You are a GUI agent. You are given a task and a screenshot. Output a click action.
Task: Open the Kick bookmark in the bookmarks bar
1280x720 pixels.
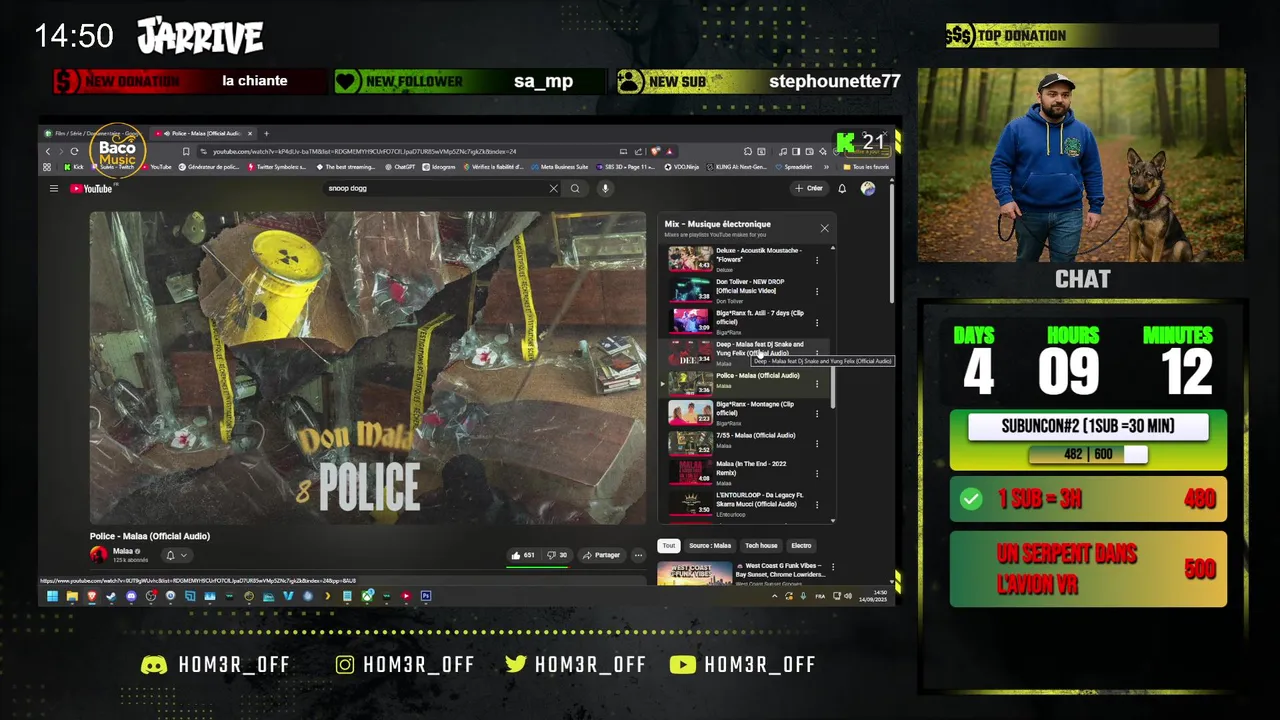point(73,167)
